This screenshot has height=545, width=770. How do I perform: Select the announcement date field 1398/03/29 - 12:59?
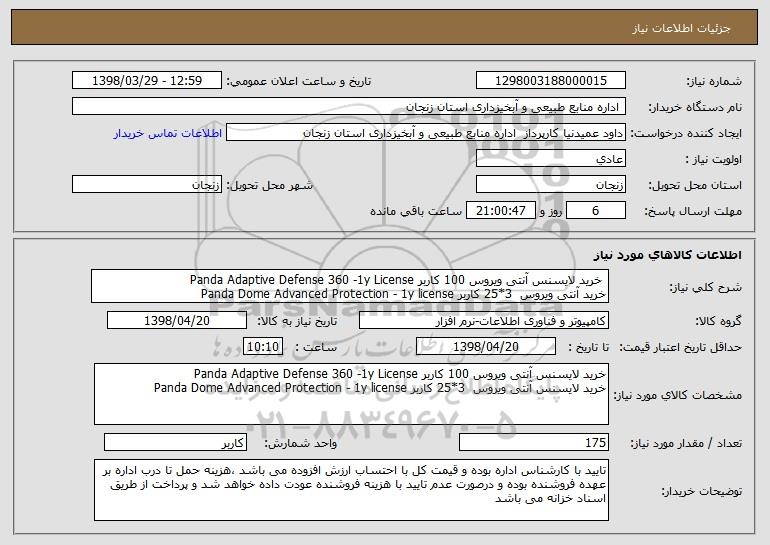coord(147,81)
